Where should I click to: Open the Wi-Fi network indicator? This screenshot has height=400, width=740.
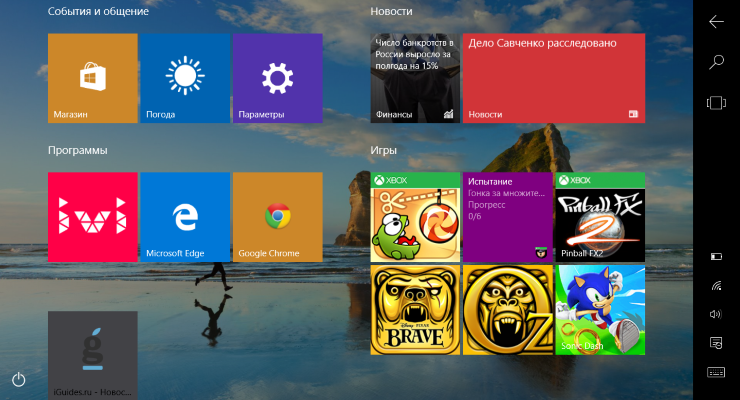(x=716, y=285)
